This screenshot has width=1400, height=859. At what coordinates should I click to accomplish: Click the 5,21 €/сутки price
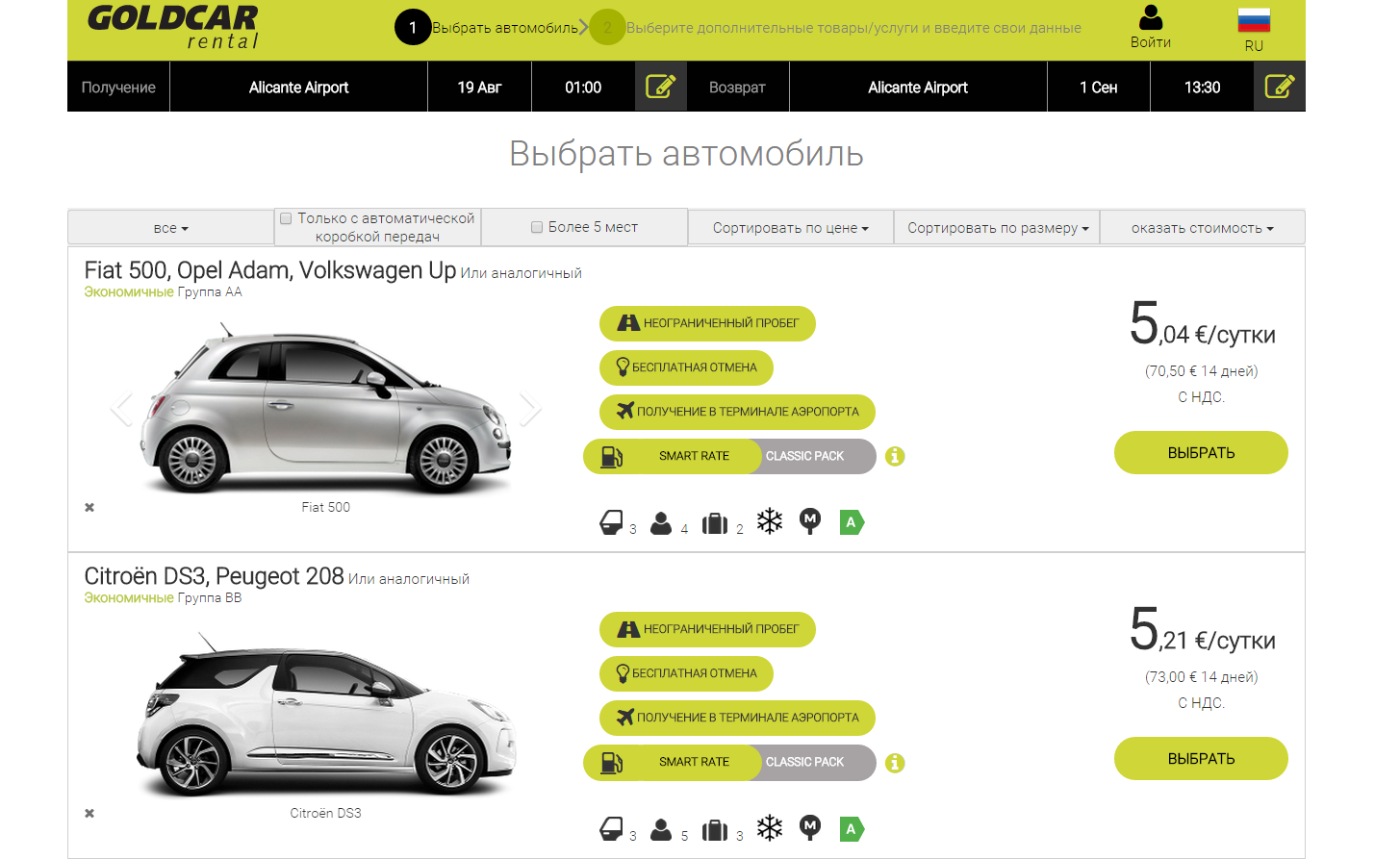point(1202,629)
